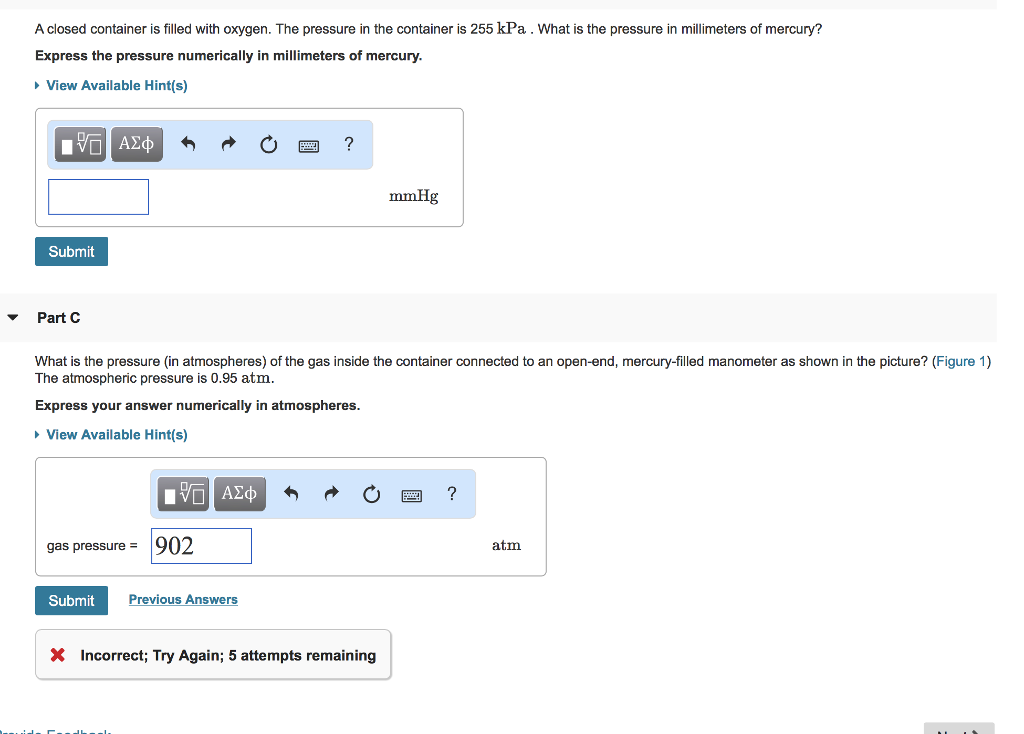
Task: Reset the mmHg answer with the circular arrow
Action: tap(268, 145)
